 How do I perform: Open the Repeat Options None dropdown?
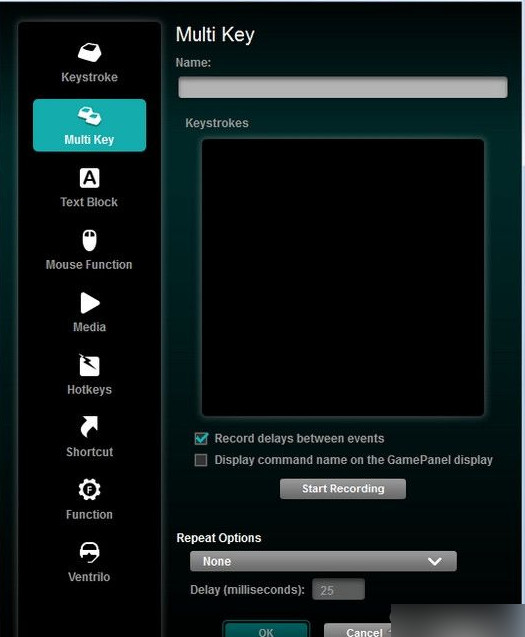click(x=323, y=561)
